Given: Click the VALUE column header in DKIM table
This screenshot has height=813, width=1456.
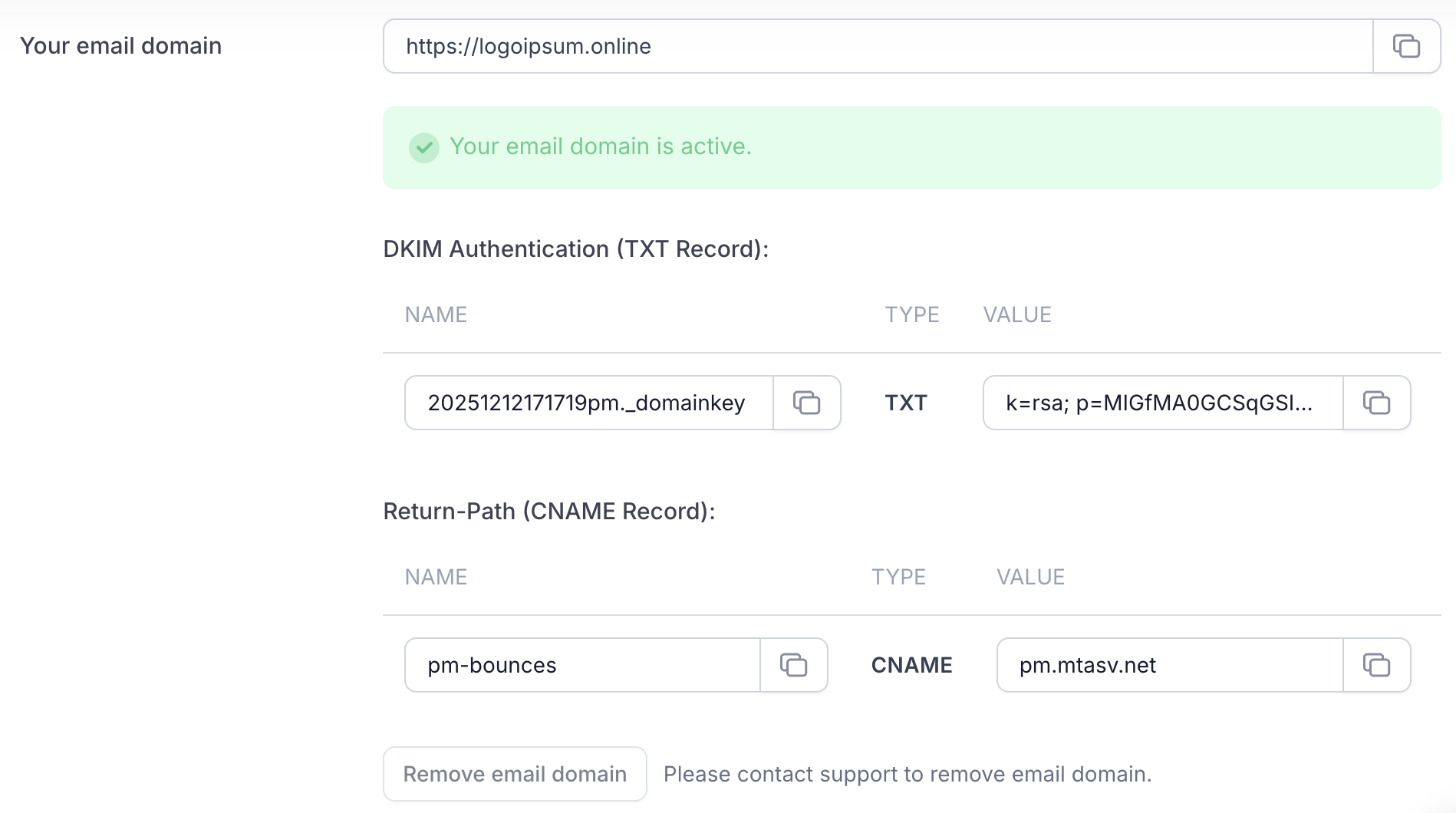Looking at the screenshot, I should tap(1017, 314).
